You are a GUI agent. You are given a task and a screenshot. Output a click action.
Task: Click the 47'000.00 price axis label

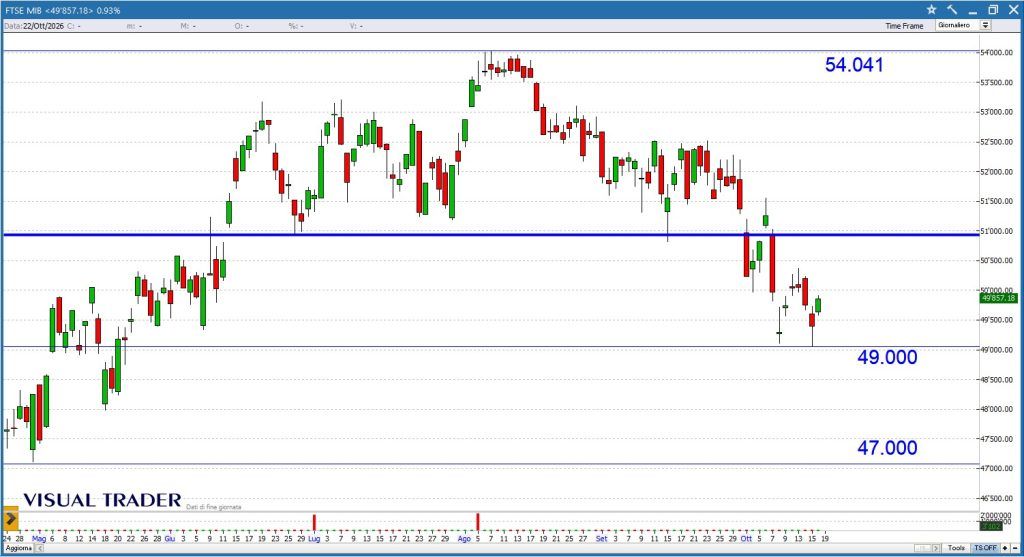coord(997,468)
